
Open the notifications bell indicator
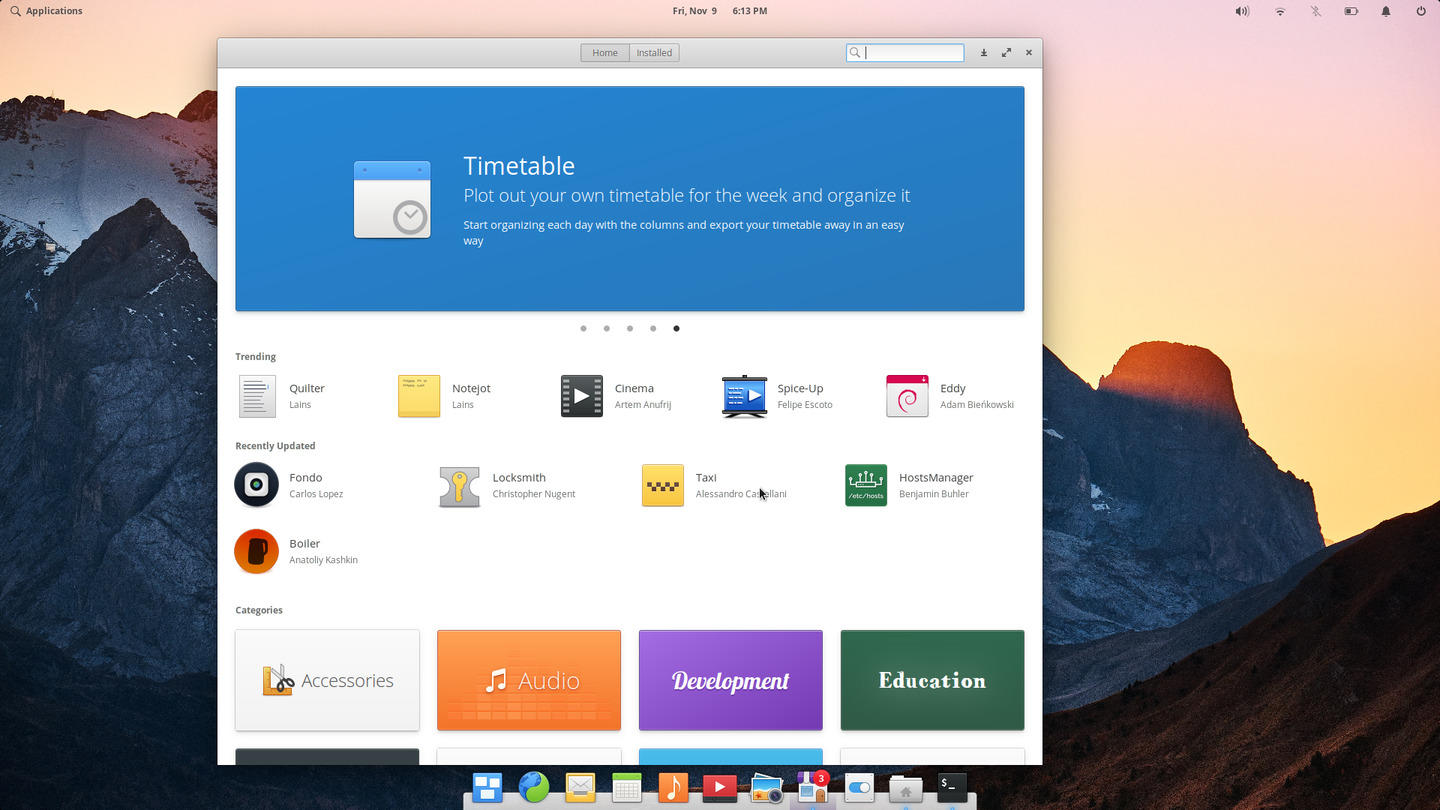click(x=1386, y=11)
